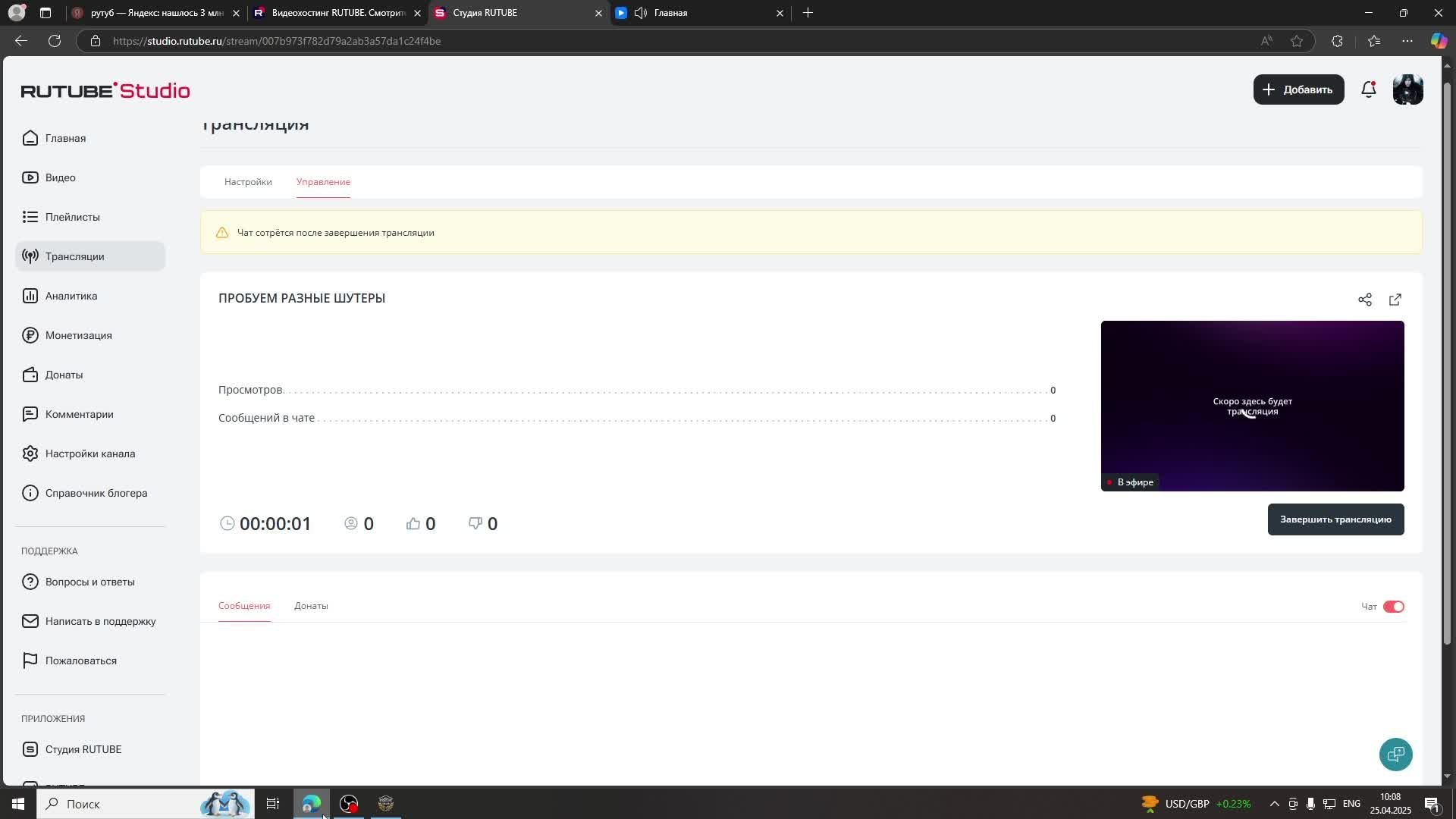Add page to favorites star icon
The width and height of the screenshot is (1456, 819).
pos(1297,41)
